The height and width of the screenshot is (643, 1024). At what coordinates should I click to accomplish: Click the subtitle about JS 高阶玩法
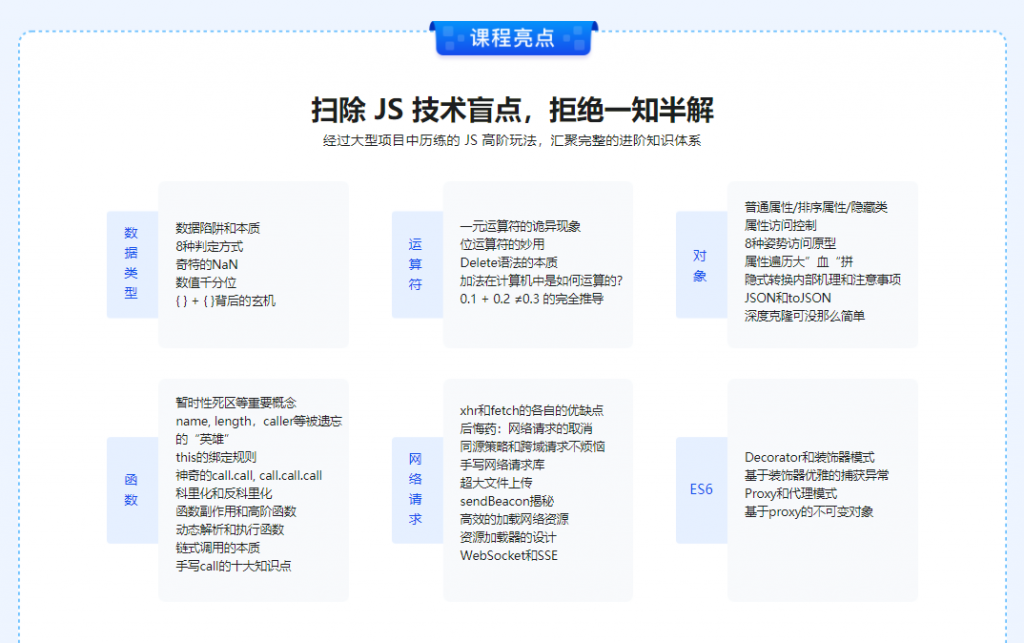512,141
